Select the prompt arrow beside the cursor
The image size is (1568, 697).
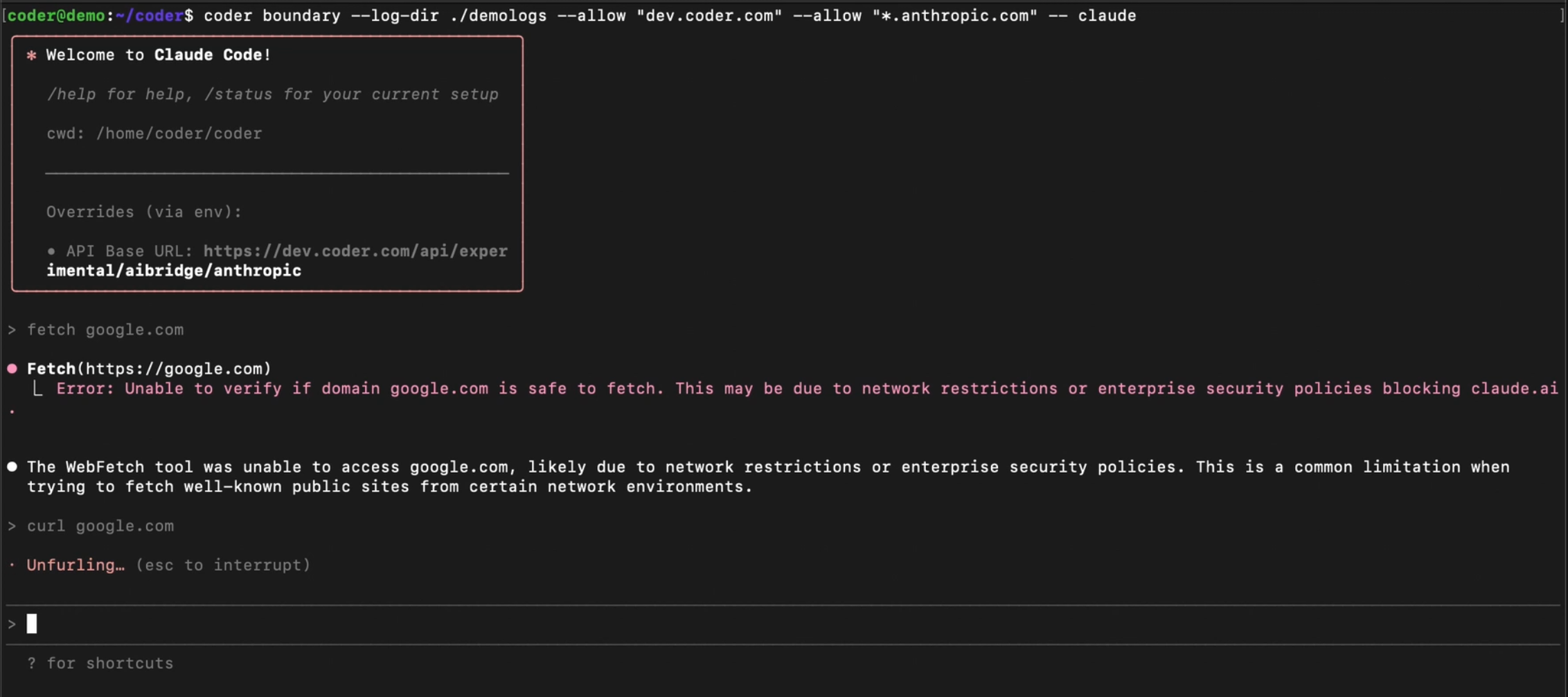[x=11, y=623]
